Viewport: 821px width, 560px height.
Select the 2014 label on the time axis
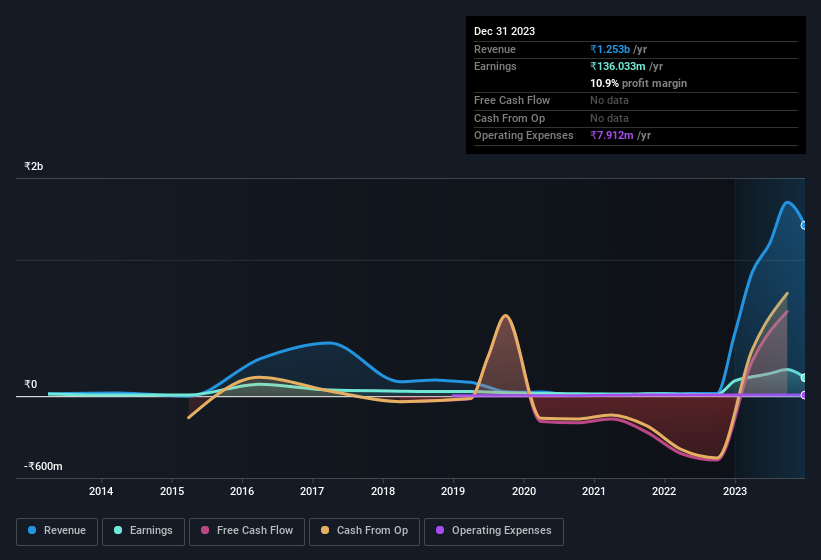(x=100, y=491)
